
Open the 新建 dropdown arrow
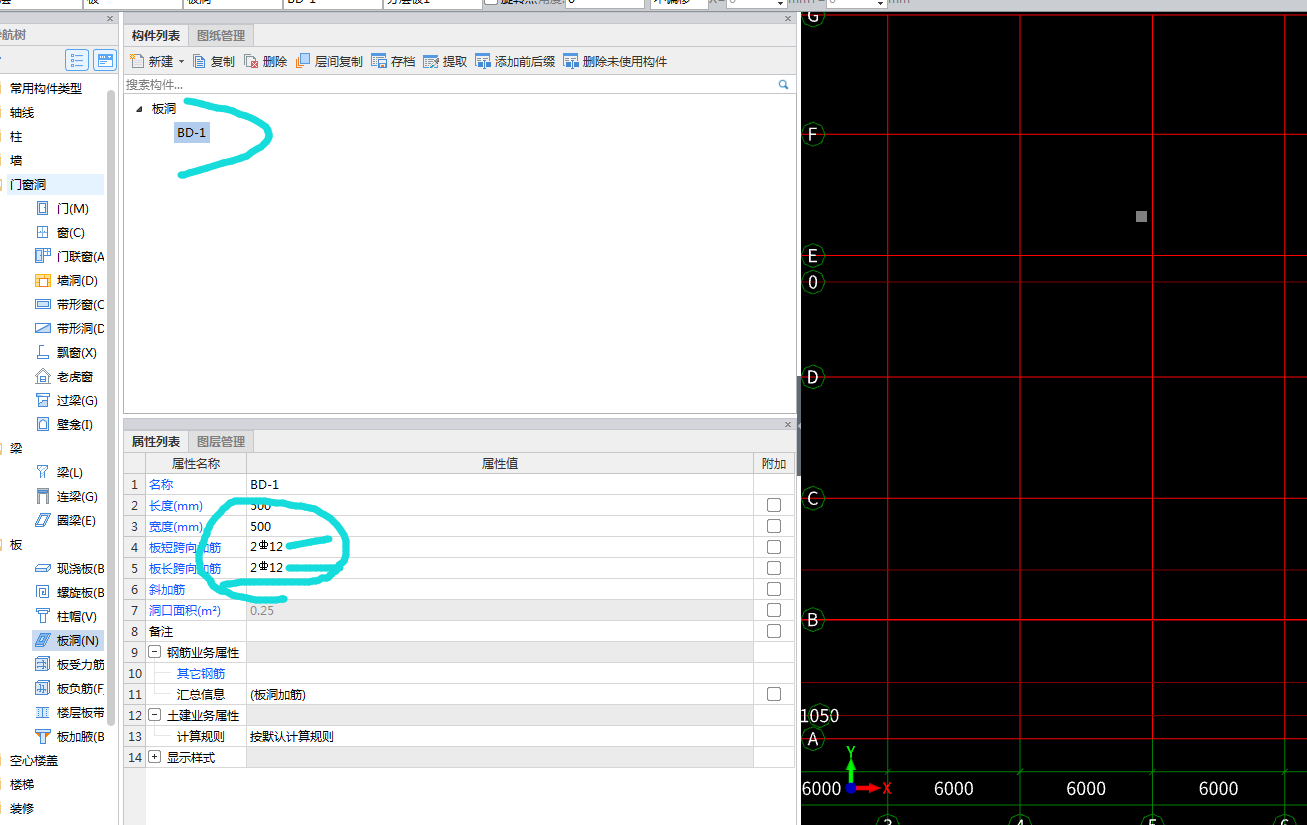181,62
